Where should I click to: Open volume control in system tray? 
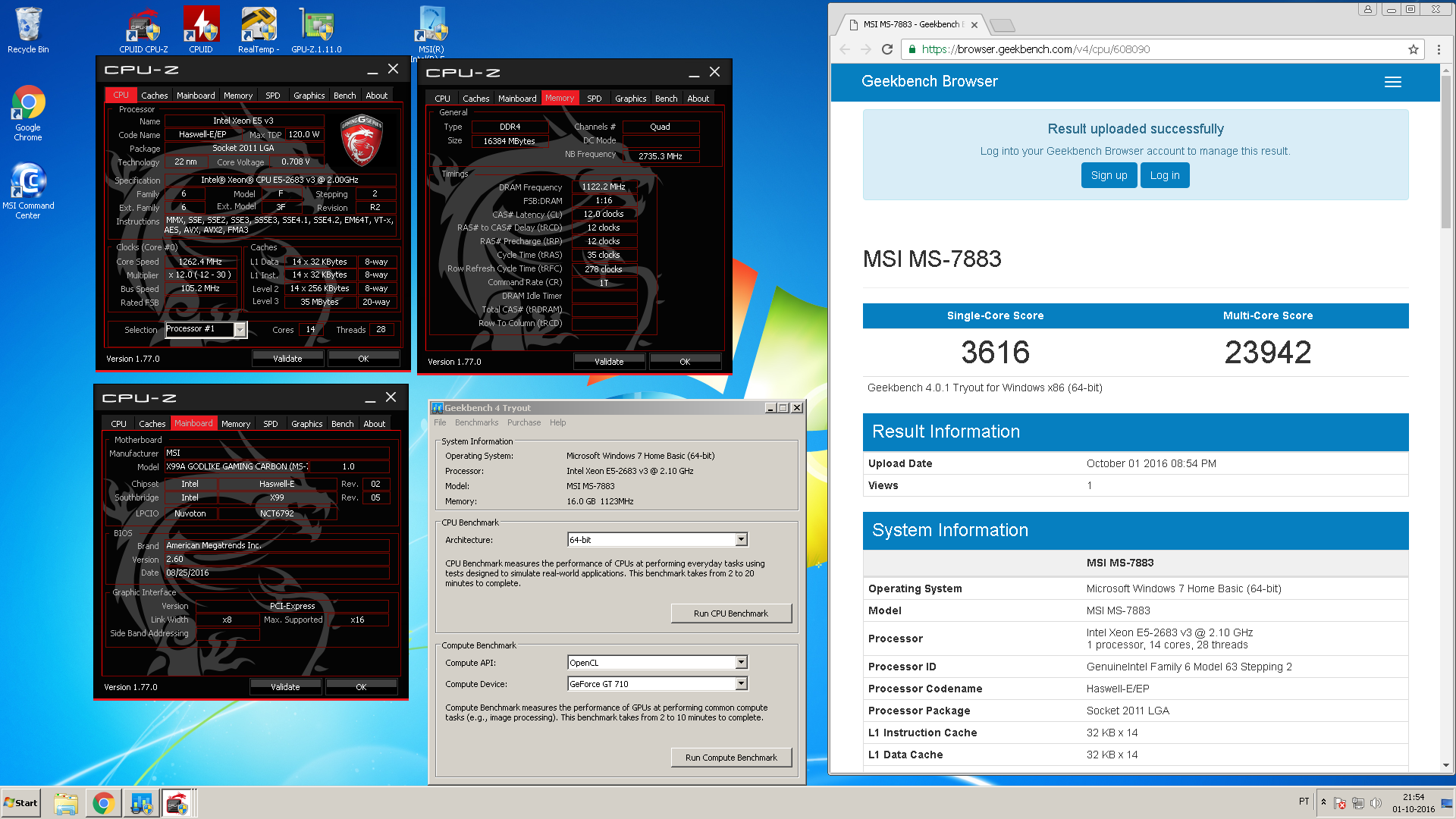pyautogui.click(x=1376, y=803)
